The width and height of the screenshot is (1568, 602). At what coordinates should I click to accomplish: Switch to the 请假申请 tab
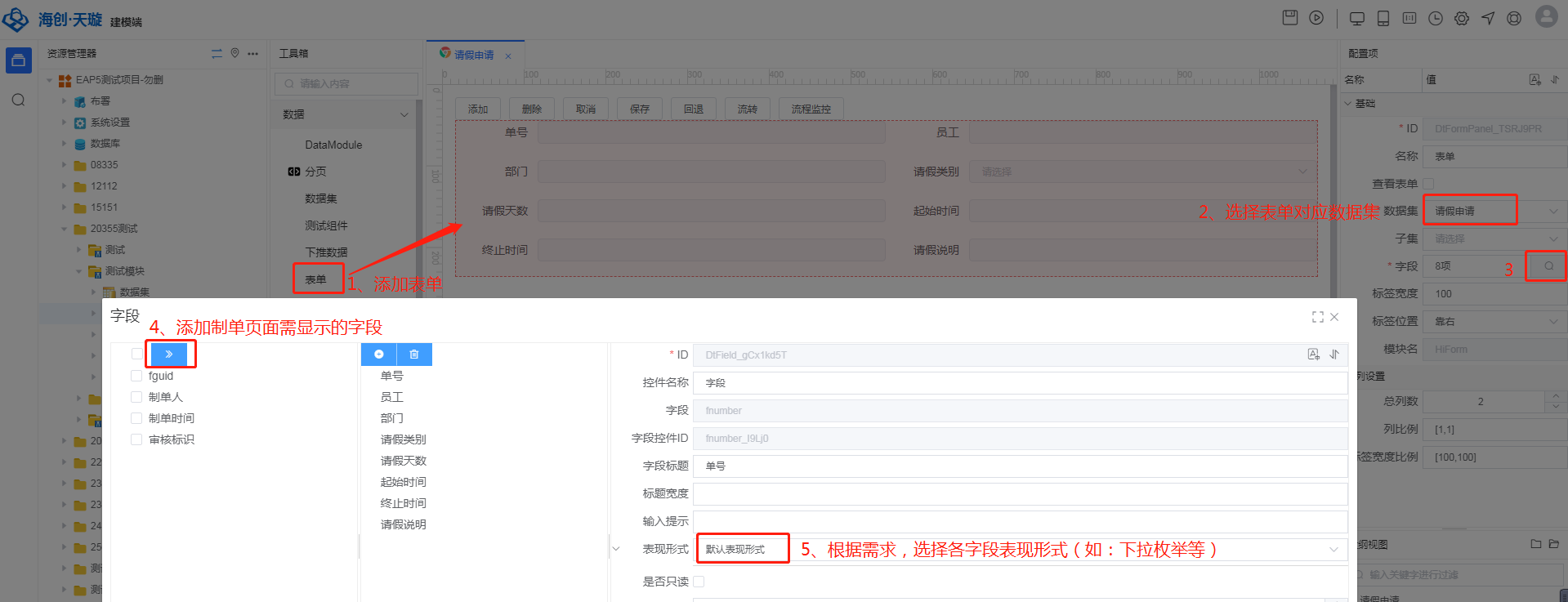click(x=474, y=55)
